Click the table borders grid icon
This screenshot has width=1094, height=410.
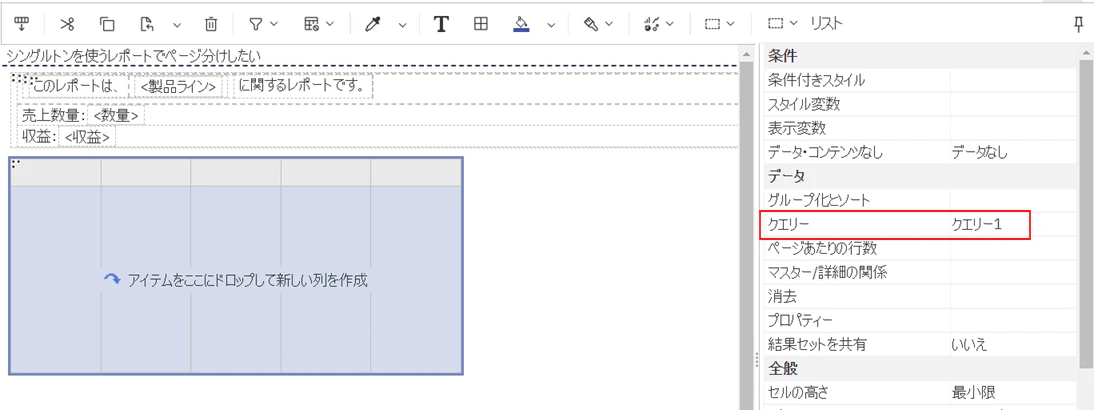point(480,24)
